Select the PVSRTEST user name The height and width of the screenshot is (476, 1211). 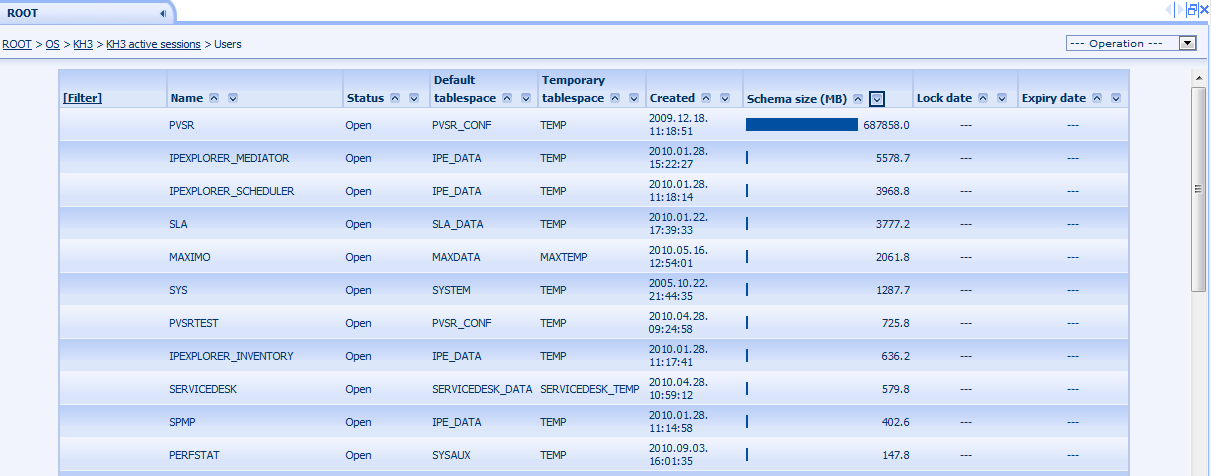pos(194,323)
